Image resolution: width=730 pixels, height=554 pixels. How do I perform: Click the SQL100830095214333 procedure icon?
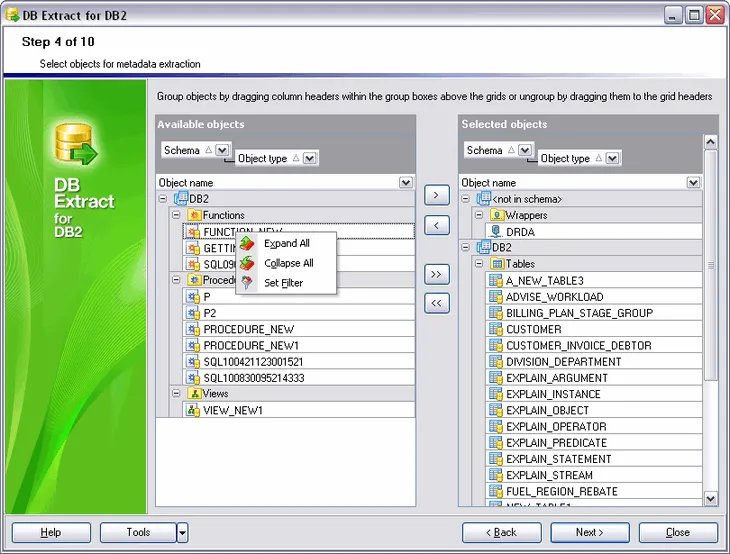click(192, 378)
